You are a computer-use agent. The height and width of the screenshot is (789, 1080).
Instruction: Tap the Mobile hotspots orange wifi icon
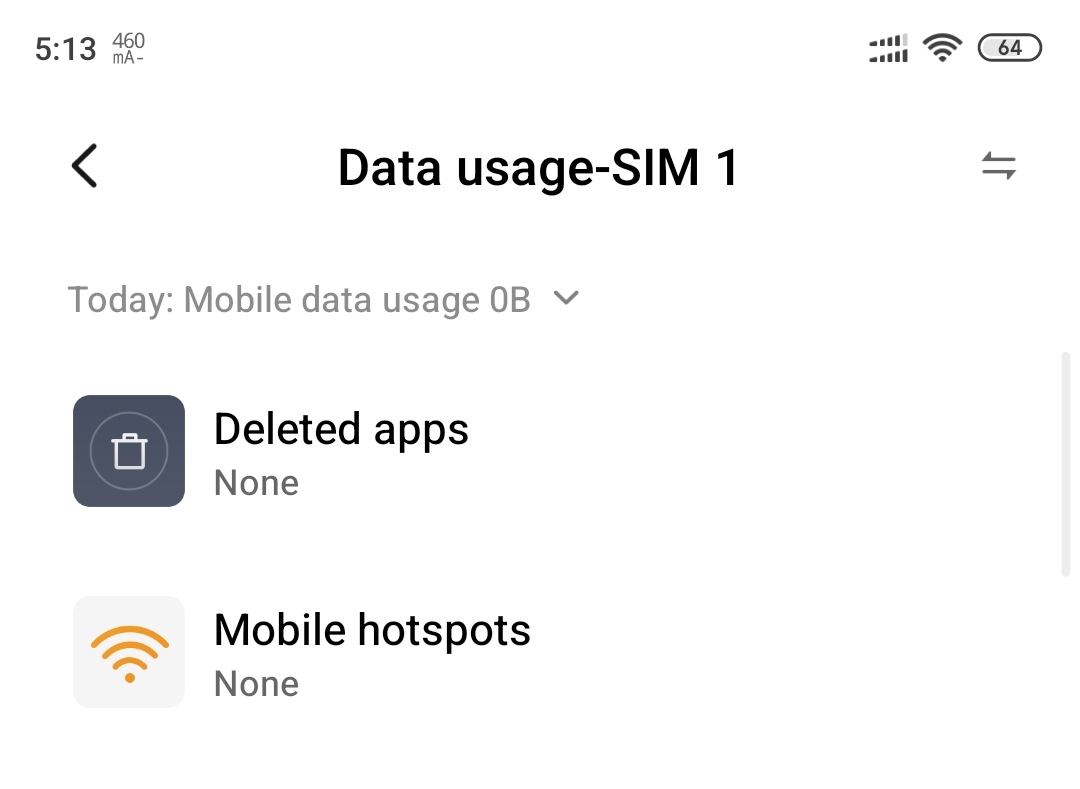coord(129,652)
